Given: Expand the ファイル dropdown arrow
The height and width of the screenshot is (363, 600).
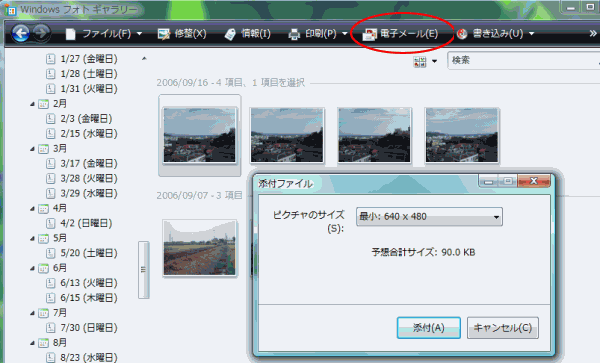Looking at the screenshot, I should [x=139, y=34].
